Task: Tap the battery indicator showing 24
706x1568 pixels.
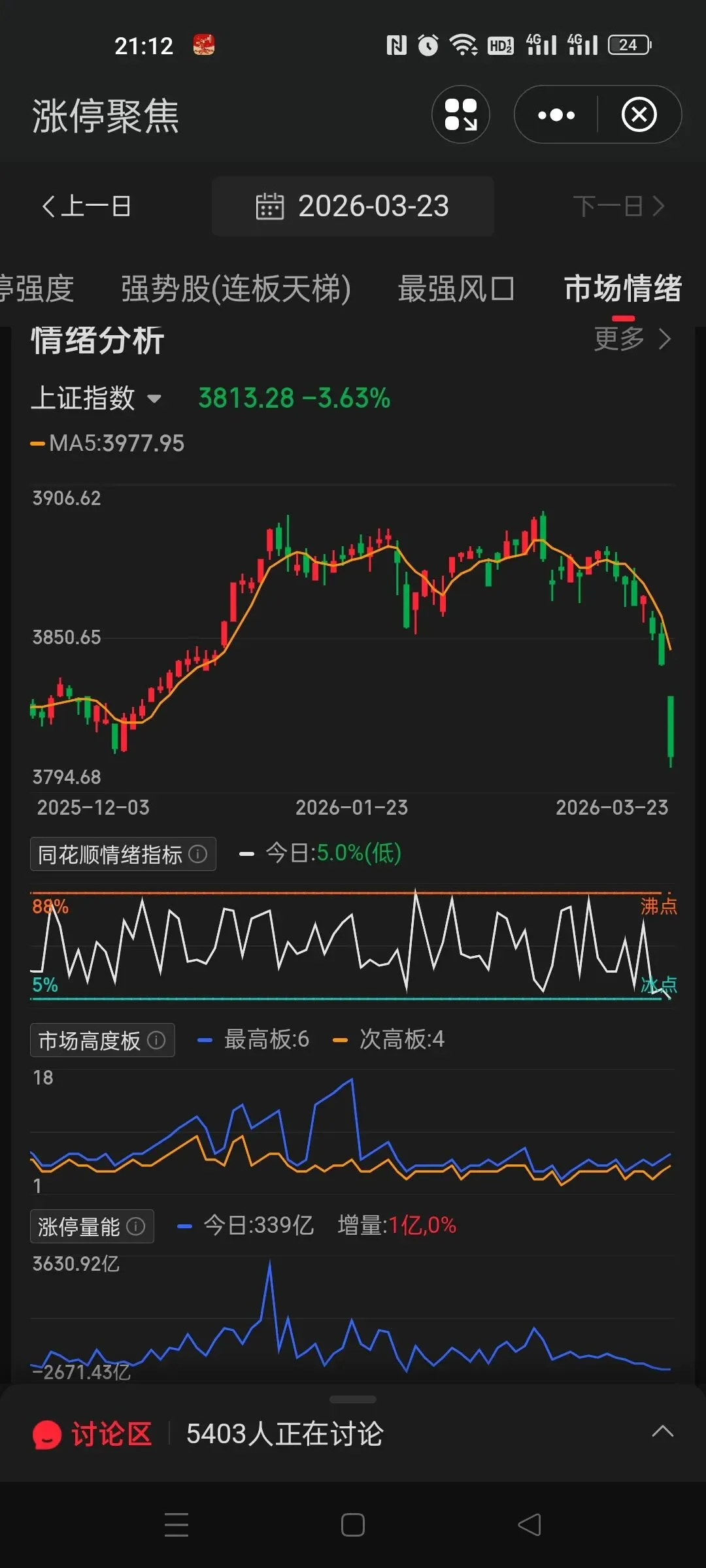Action: (x=630, y=45)
